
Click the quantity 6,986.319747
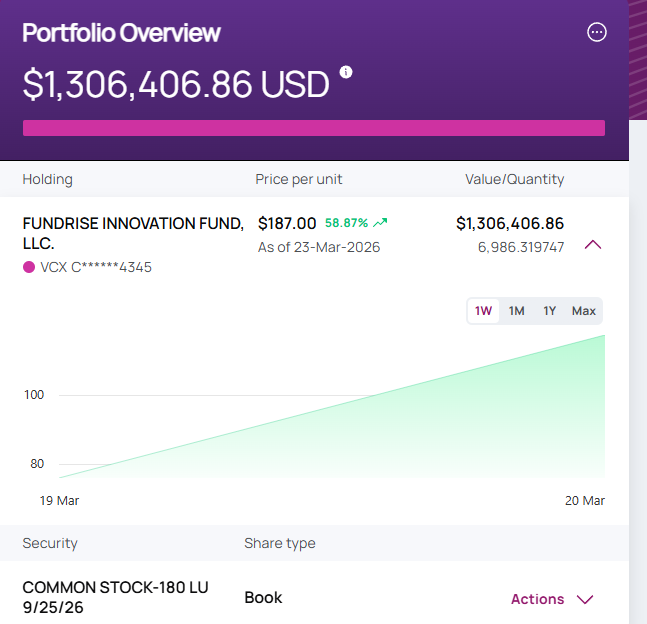point(521,247)
